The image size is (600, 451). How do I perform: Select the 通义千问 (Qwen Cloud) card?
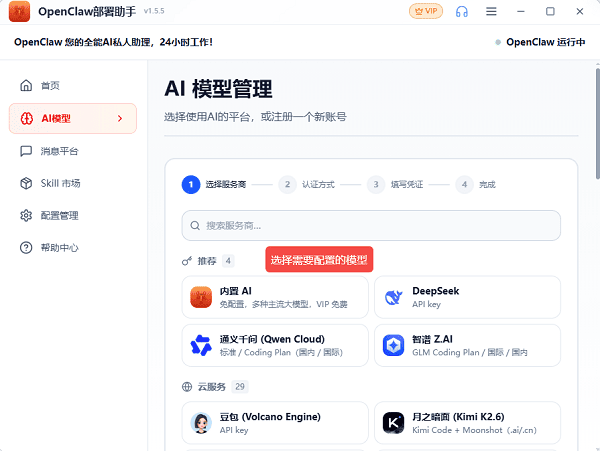275,345
